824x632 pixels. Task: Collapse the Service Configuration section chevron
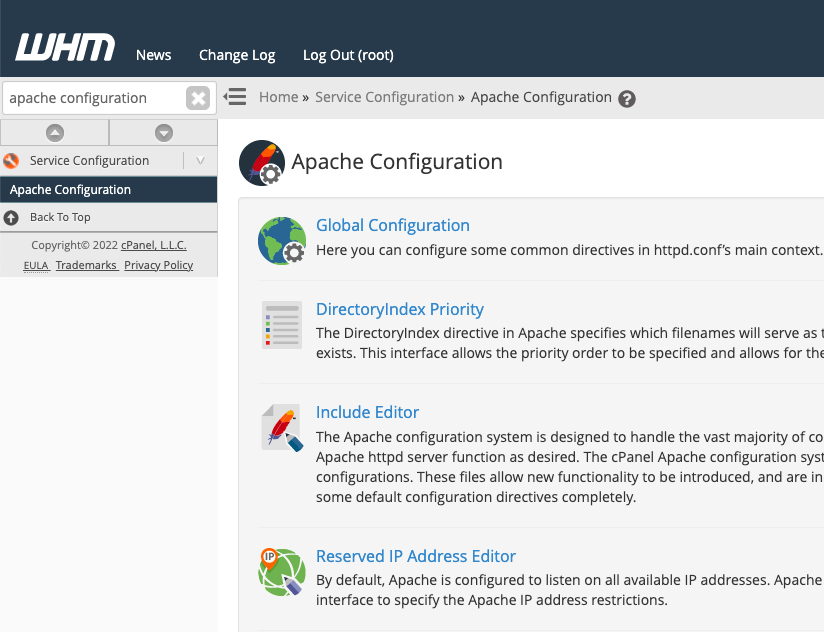pos(200,161)
